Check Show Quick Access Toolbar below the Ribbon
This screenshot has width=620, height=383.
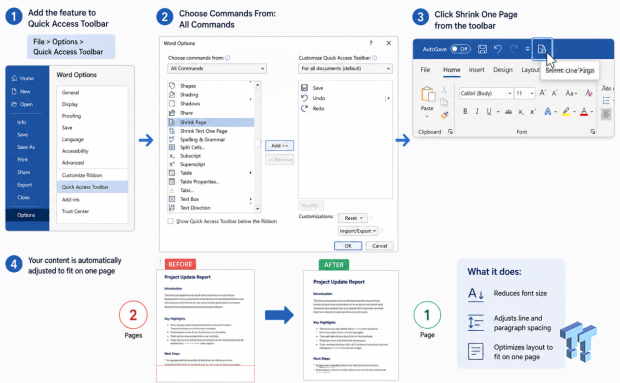click(x=170, y=221)
